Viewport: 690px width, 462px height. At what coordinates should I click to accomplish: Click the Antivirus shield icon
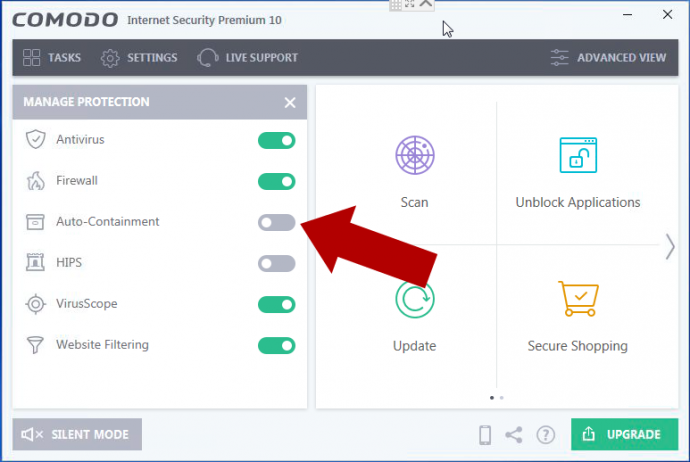(36, 140)
